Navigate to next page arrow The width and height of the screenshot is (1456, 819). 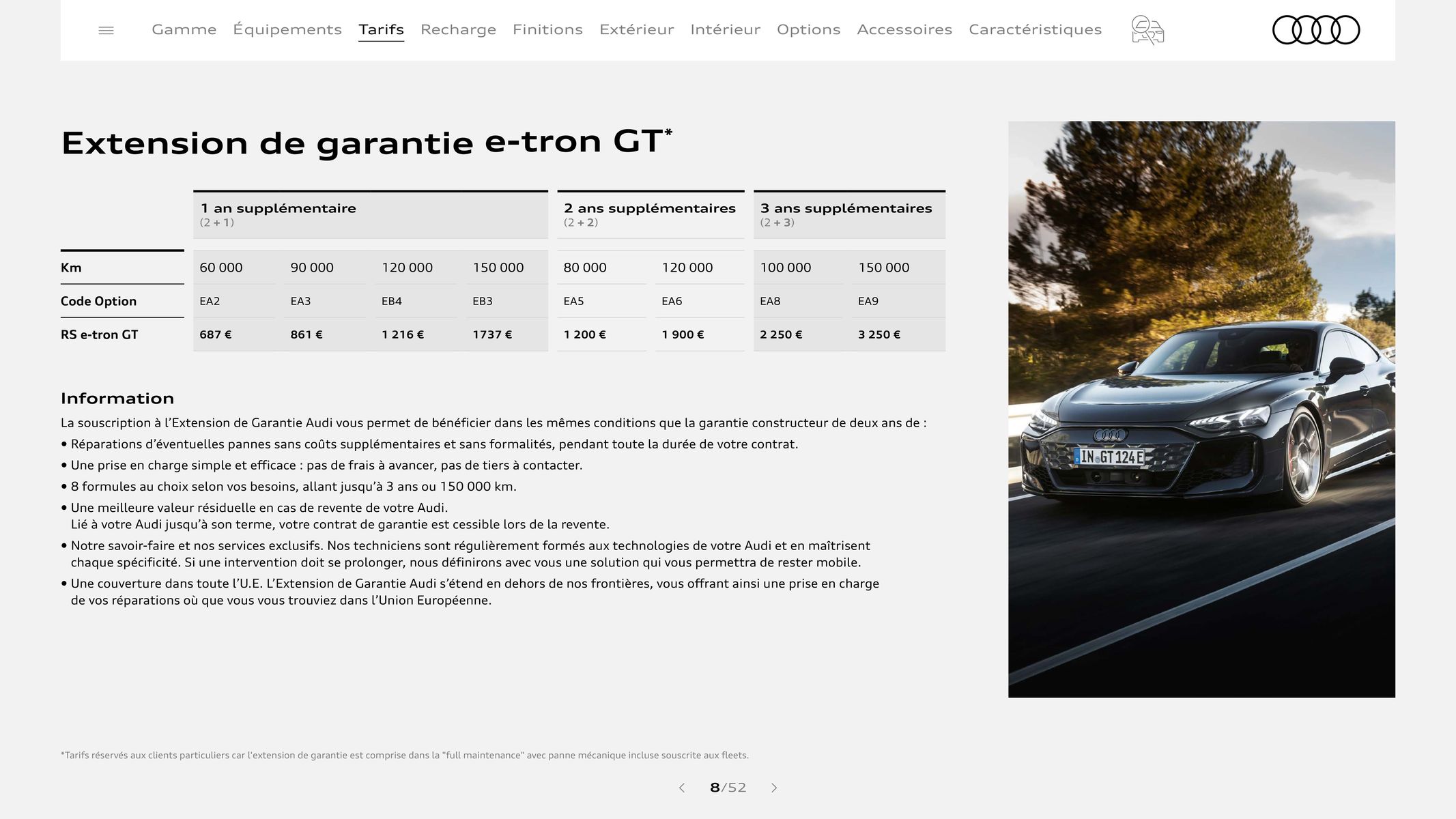pyautogui.click(x=775, y=787)
